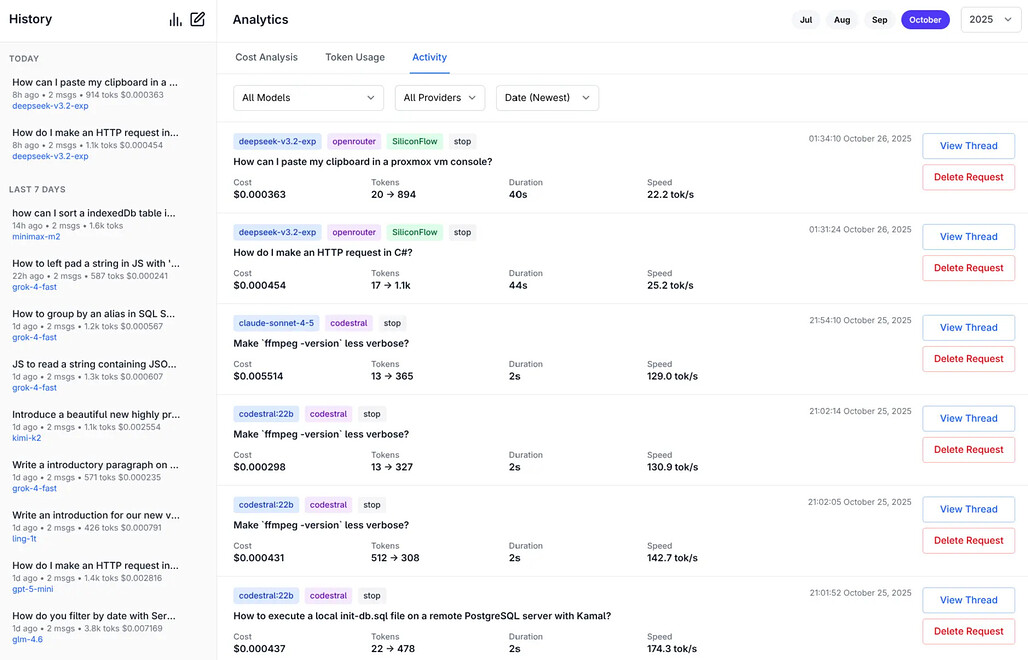Screen dimensions: 1028x660
Task: Switch to the Cost Analysis tab
Action: (x=266, y=57)
